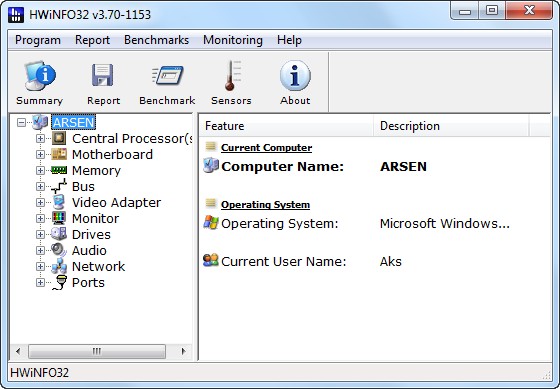Expand the Ports node
Viewport: 560px width, 389px height.
coord(40,283)
